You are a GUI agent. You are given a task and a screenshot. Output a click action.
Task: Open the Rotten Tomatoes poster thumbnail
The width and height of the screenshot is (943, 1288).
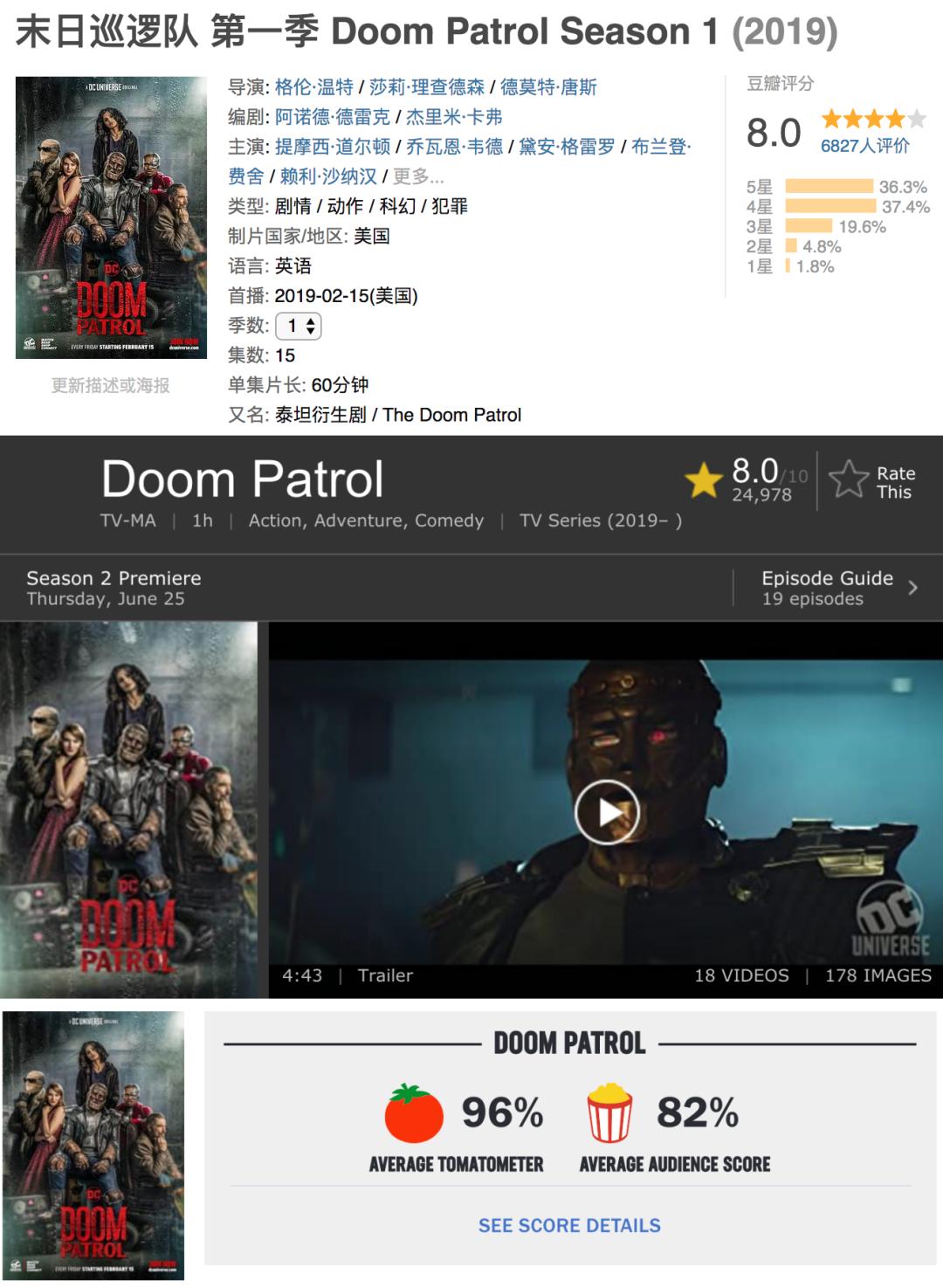(x=93, y=1145)
